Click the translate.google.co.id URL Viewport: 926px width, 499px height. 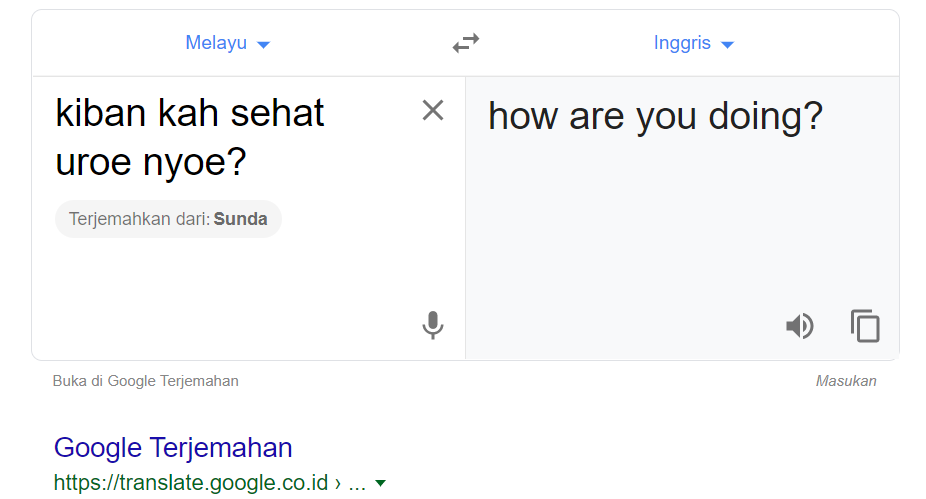click(x=191, y=482)
